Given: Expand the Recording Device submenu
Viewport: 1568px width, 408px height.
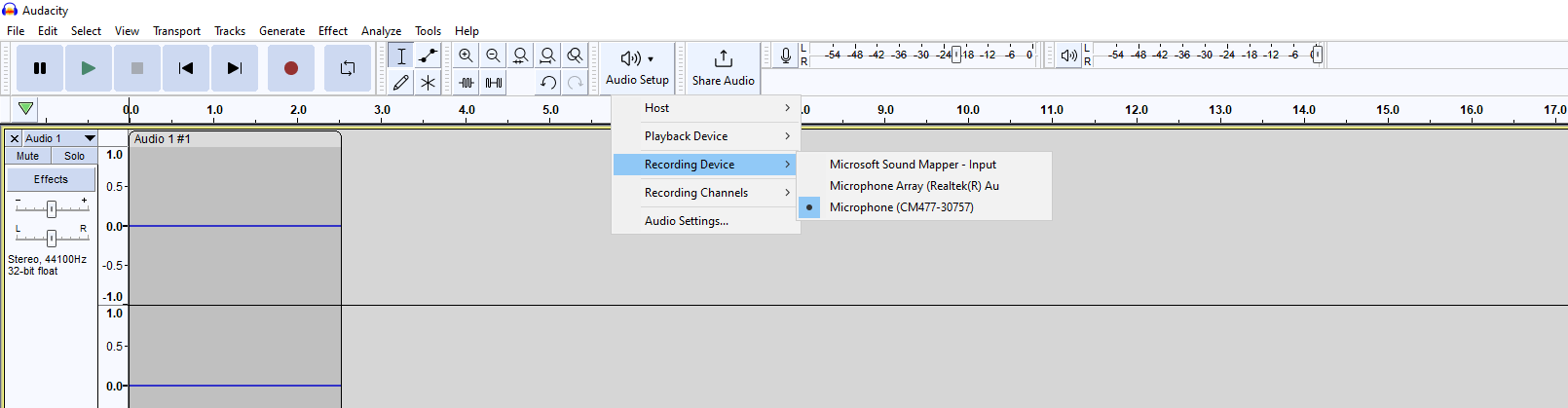Looking at the screenshot, I should pos(706,165).
